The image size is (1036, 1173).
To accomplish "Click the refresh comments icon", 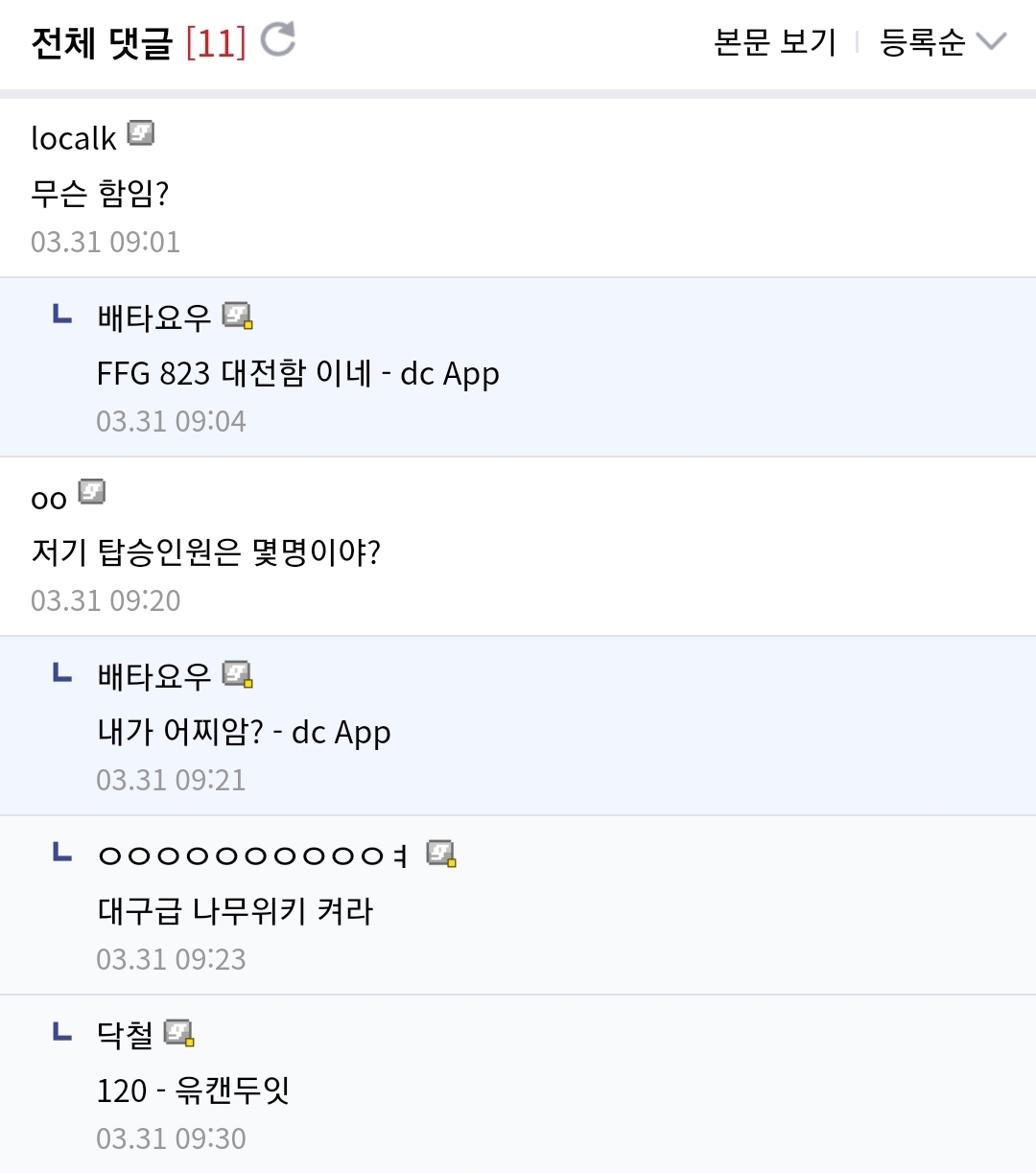I will coord(278,40).
